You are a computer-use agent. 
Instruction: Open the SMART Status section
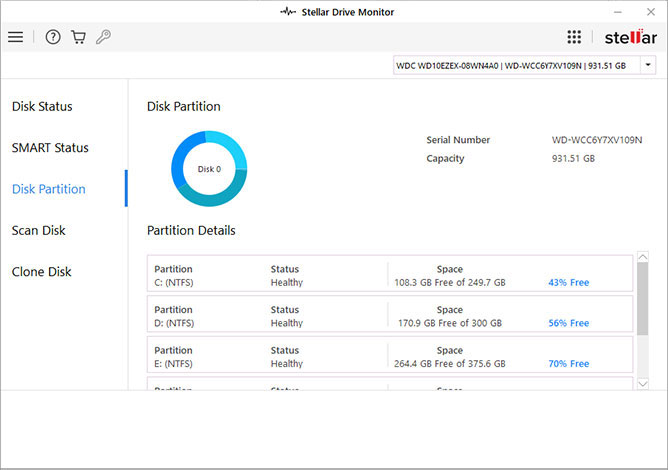pyautogui.click(x=50, y=147)
